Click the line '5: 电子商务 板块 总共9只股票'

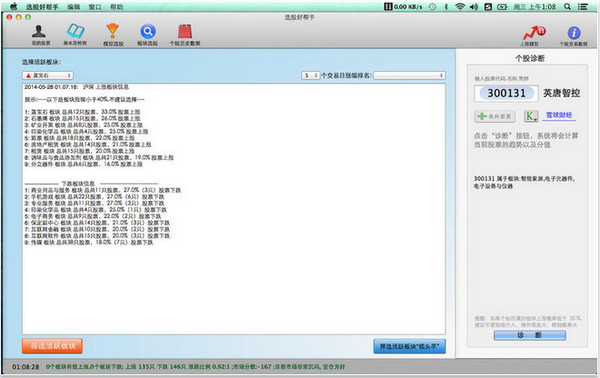click(93, 216)
